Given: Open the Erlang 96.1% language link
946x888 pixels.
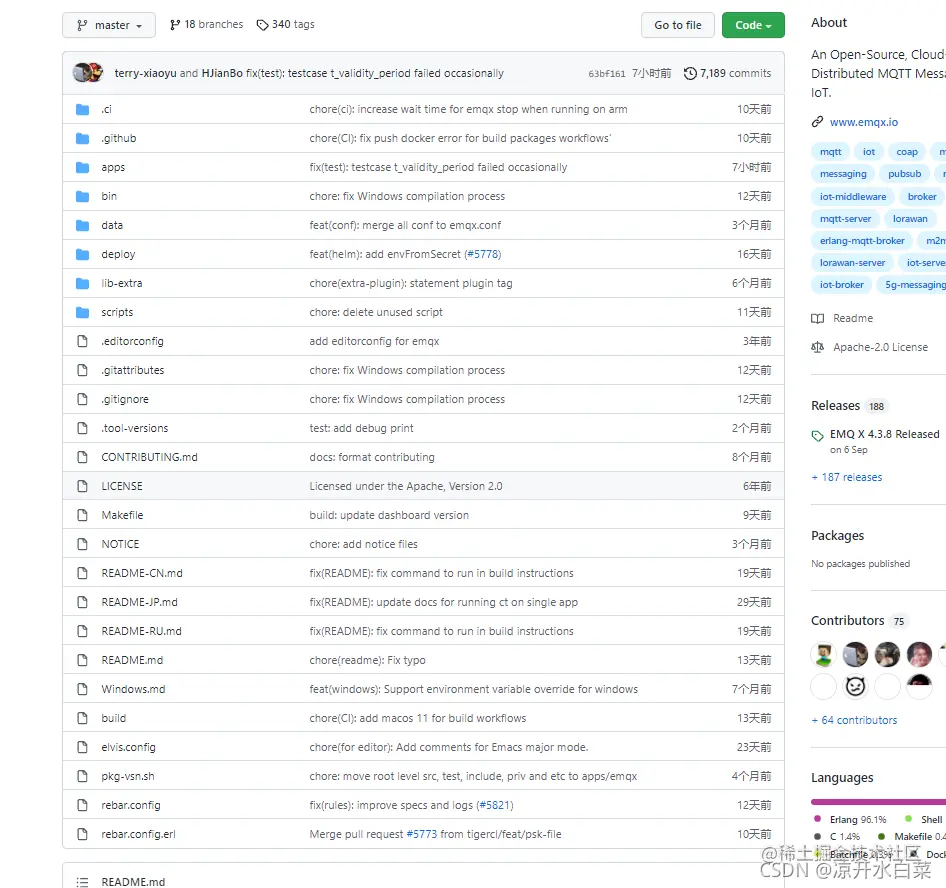Looking at the screenshot, I should (x=857, y=819).
